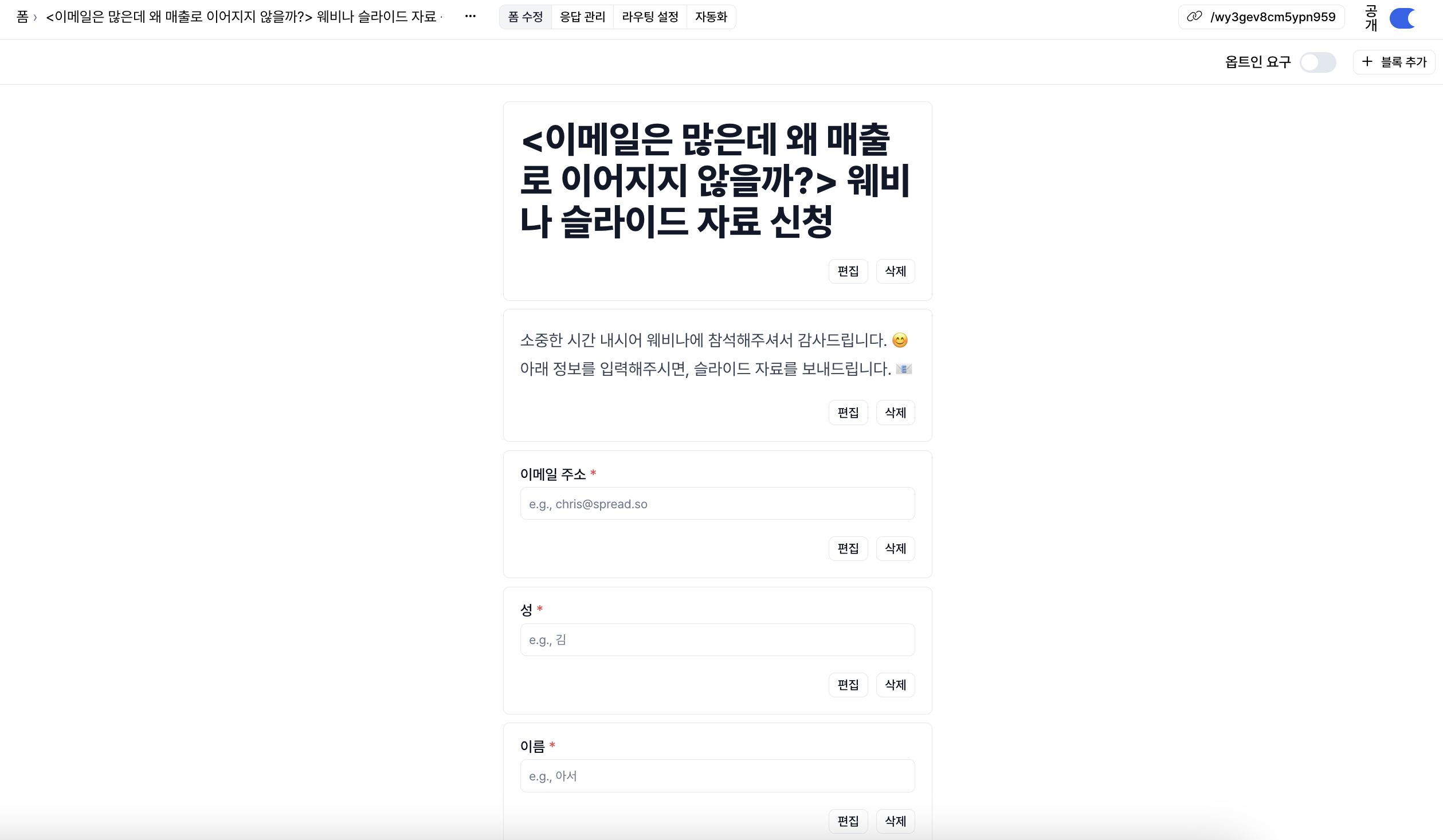Click the 이름 input field
The width and height of the screenshot is (1443, 840).
point(717,776)
